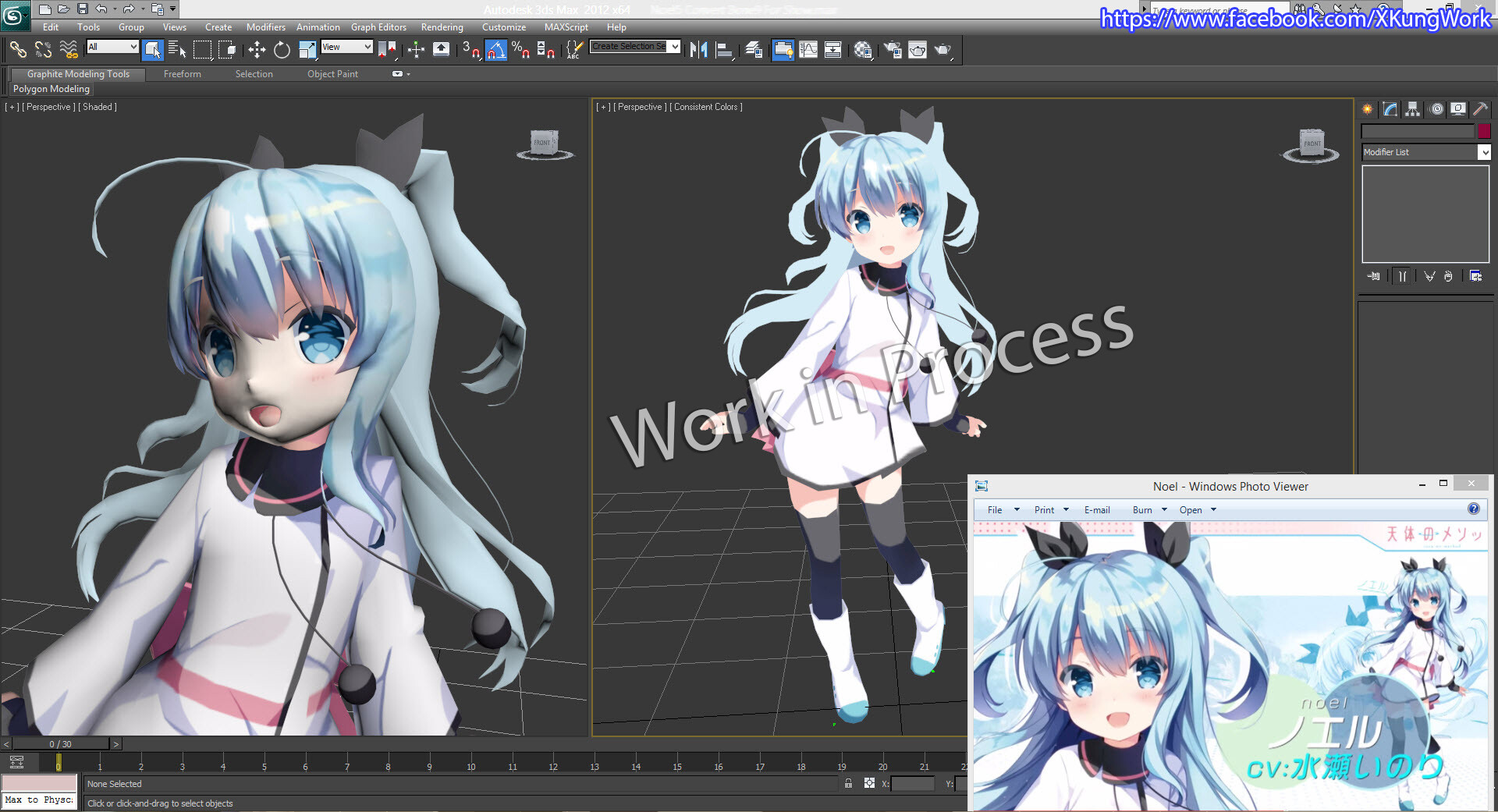Undo the last scene operation
Image resolution: width=1498 pixels, height=812 pixels.
[101, 9]
